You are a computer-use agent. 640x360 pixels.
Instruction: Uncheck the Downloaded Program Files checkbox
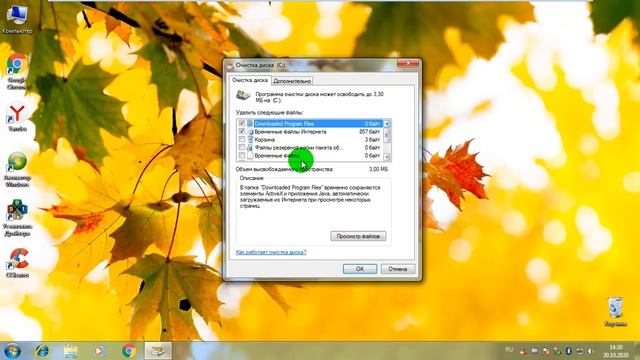242,123
